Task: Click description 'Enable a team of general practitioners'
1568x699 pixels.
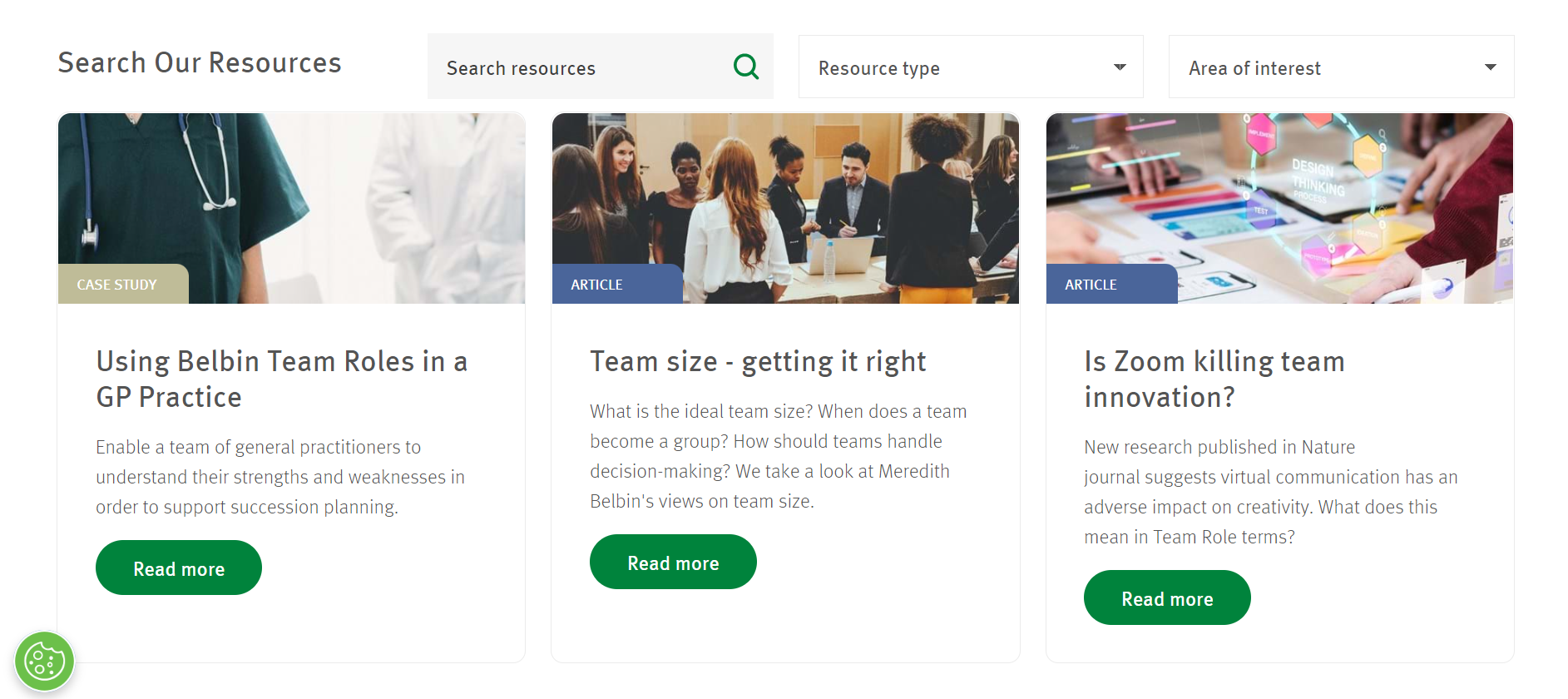Action: (x=280, y=477)
